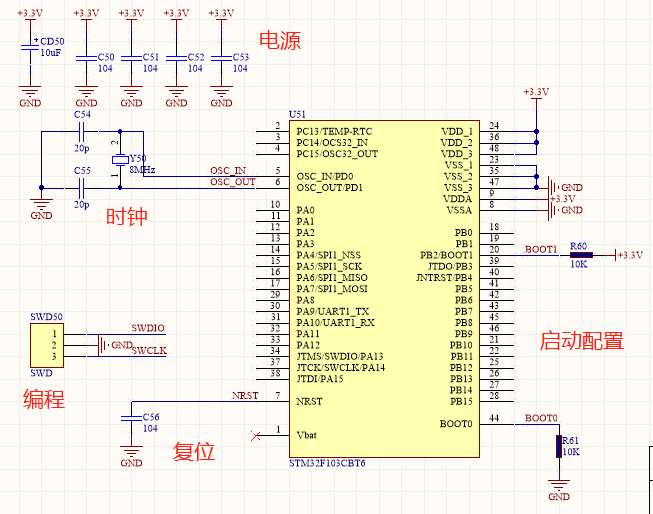
Task: Select the C56 reset capacitor
Action: click(x=131, y=418)
